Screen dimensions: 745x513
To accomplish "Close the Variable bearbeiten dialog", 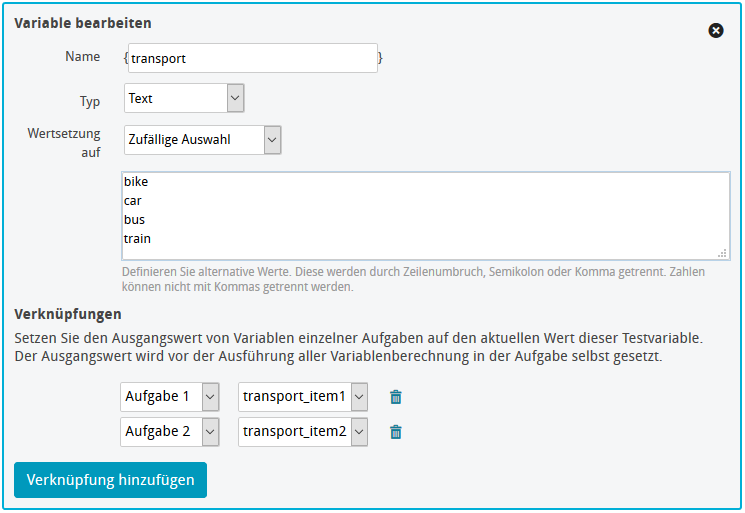I will [716, 31].
